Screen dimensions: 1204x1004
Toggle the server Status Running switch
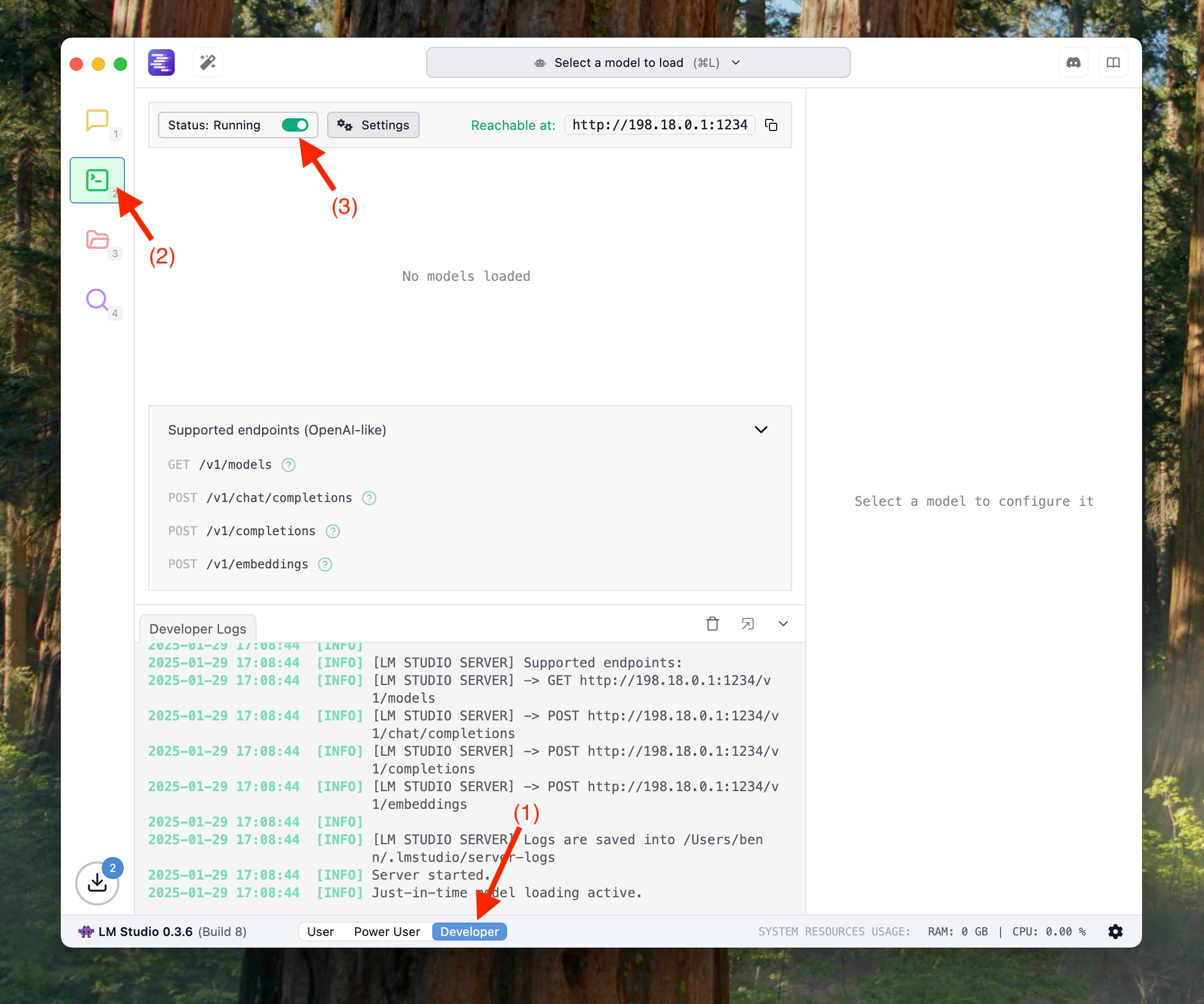click(x=295, y=125)
